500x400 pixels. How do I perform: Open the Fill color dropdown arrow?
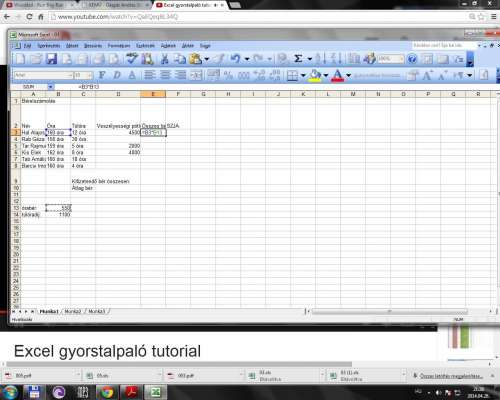(x=326, y=76)
